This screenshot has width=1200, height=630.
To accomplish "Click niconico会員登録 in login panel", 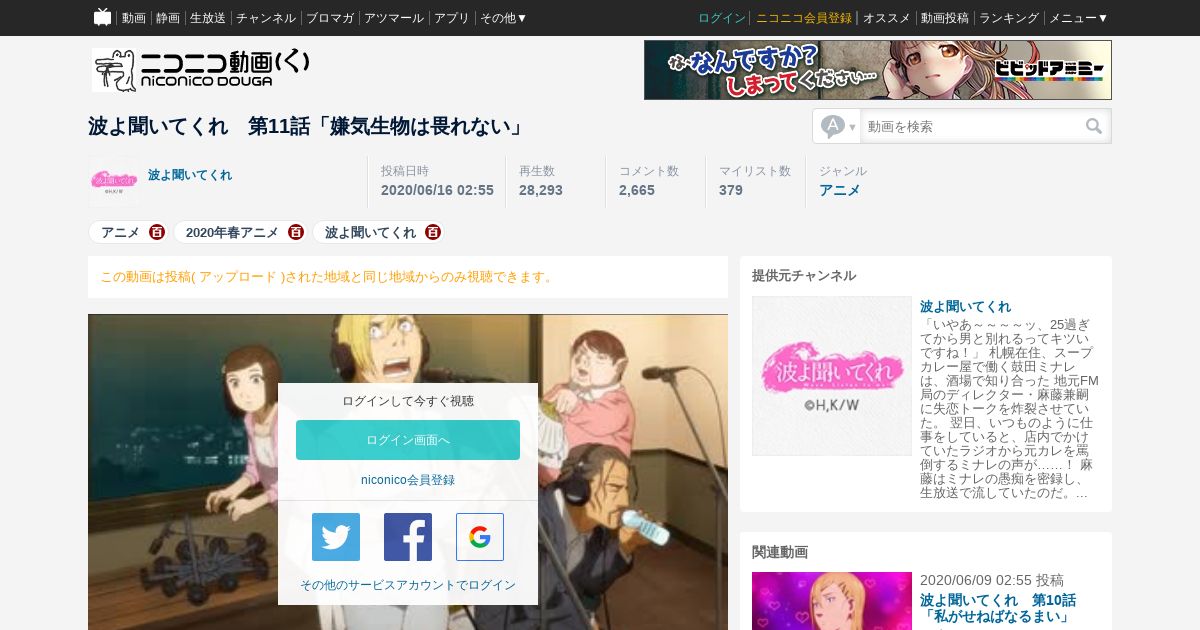I will pos(408,480).
